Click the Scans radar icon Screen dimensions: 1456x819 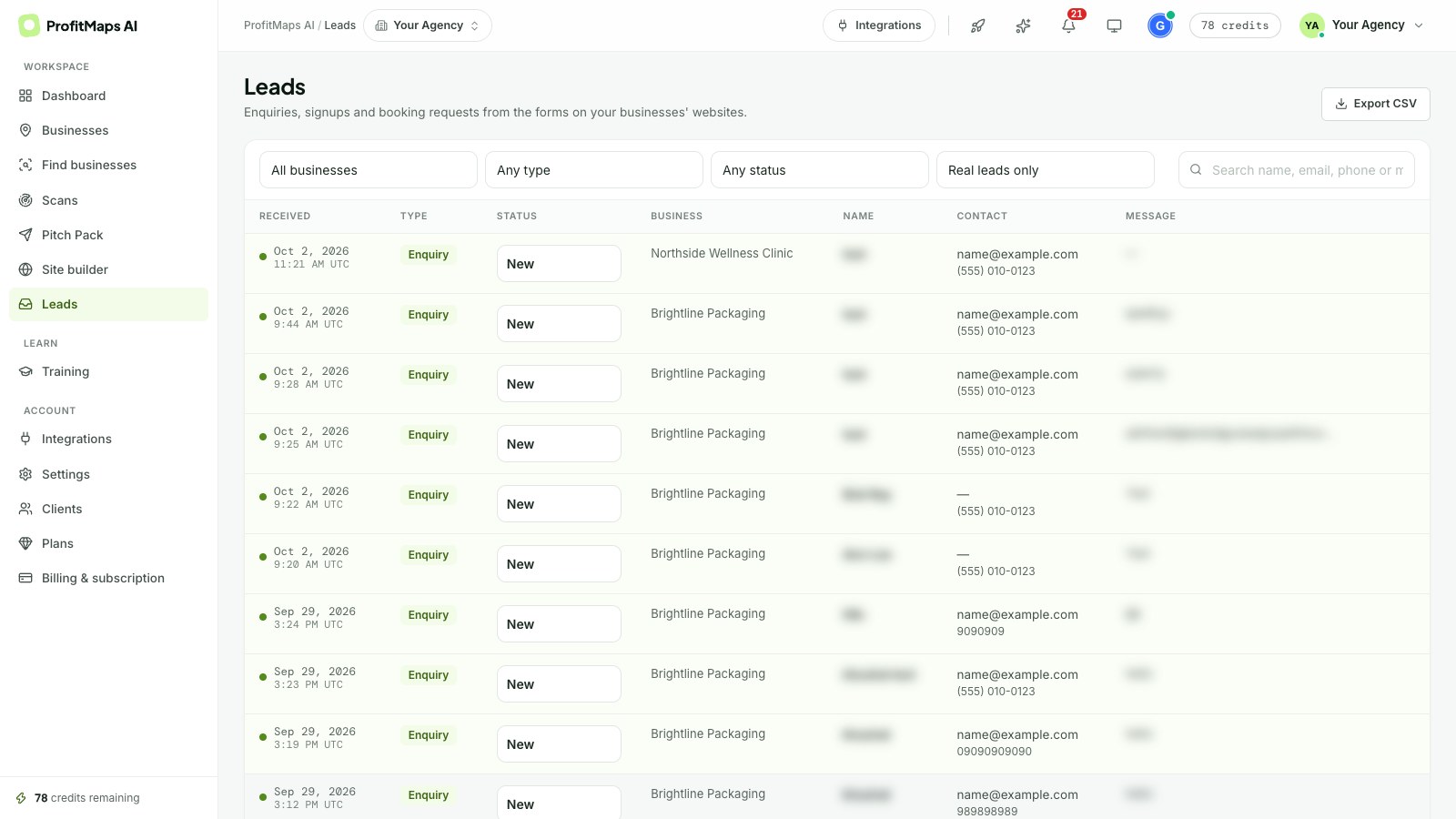pyautogui.click(x=25, y=200)
